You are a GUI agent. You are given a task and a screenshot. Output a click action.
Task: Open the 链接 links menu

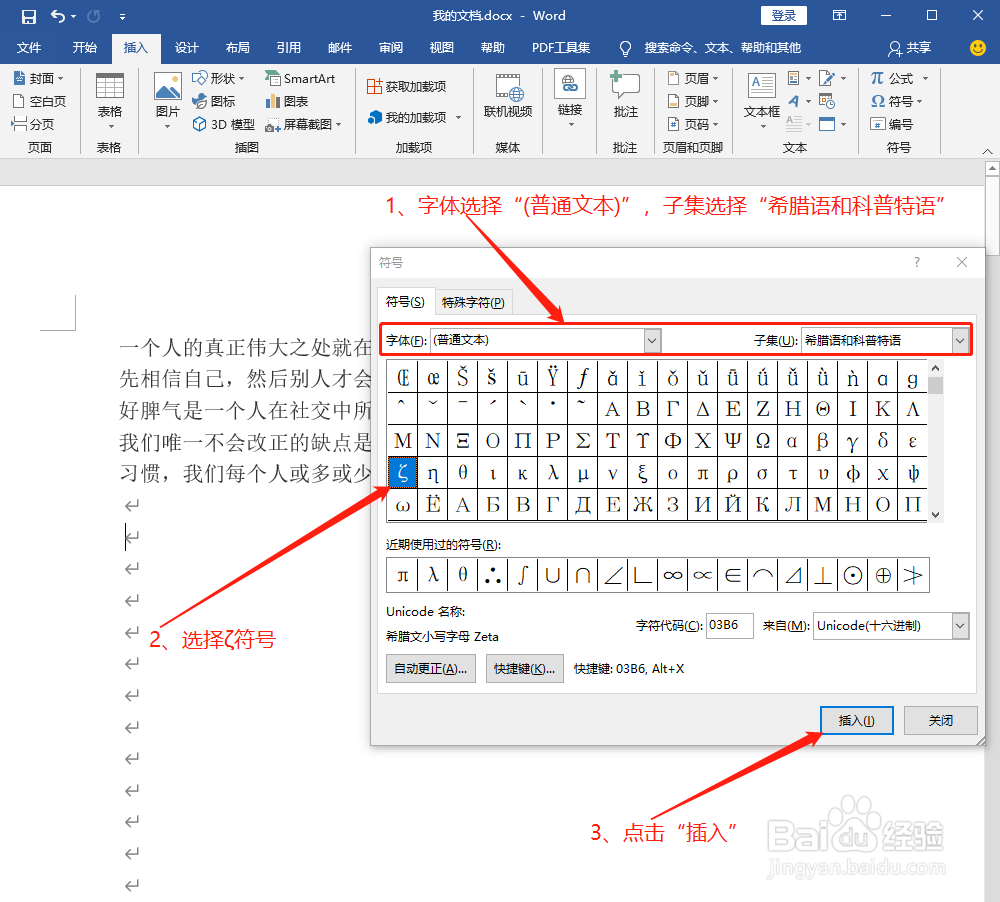(x=570, y=99)
